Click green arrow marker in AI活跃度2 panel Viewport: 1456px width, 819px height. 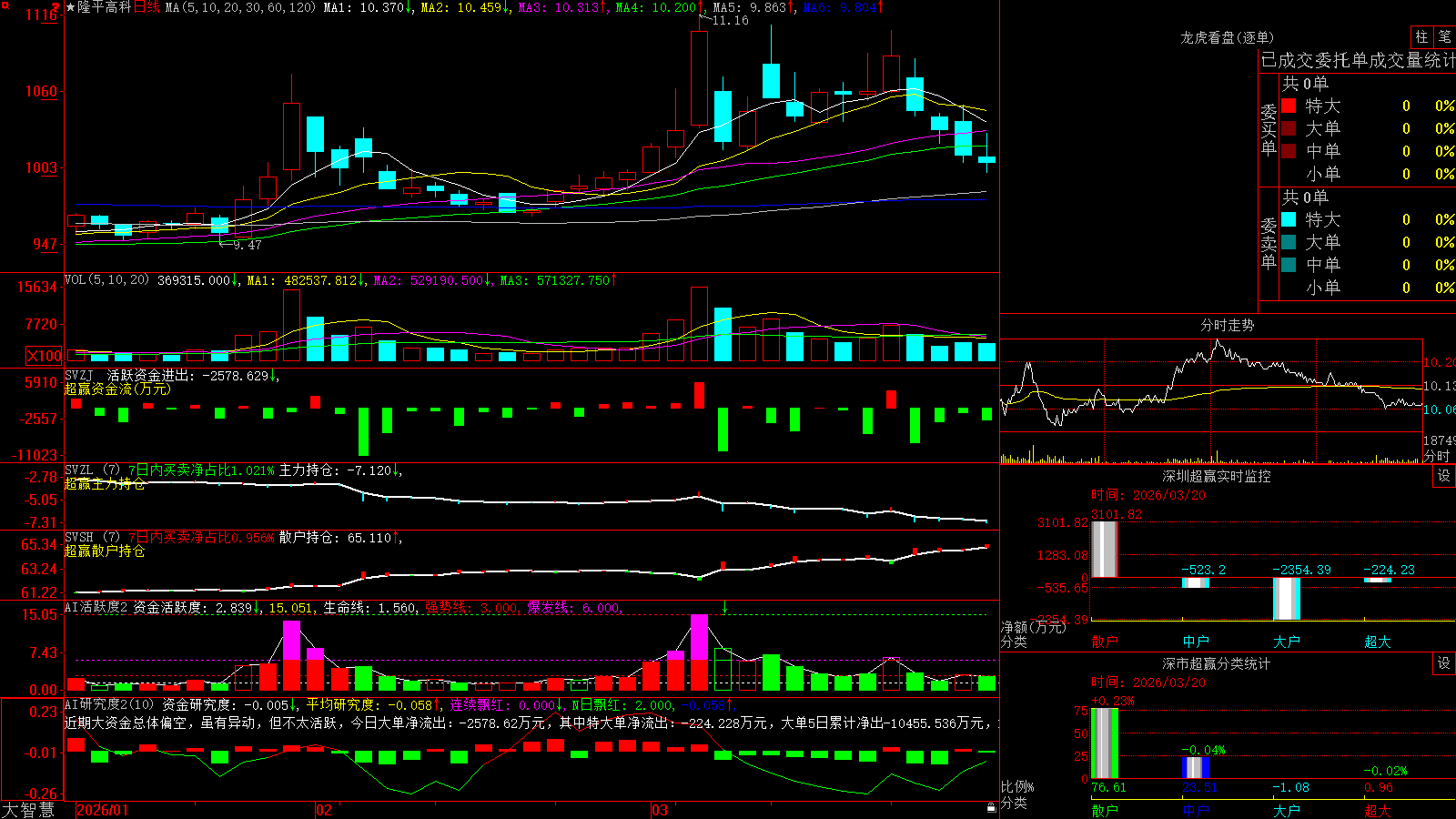point(725,607)
